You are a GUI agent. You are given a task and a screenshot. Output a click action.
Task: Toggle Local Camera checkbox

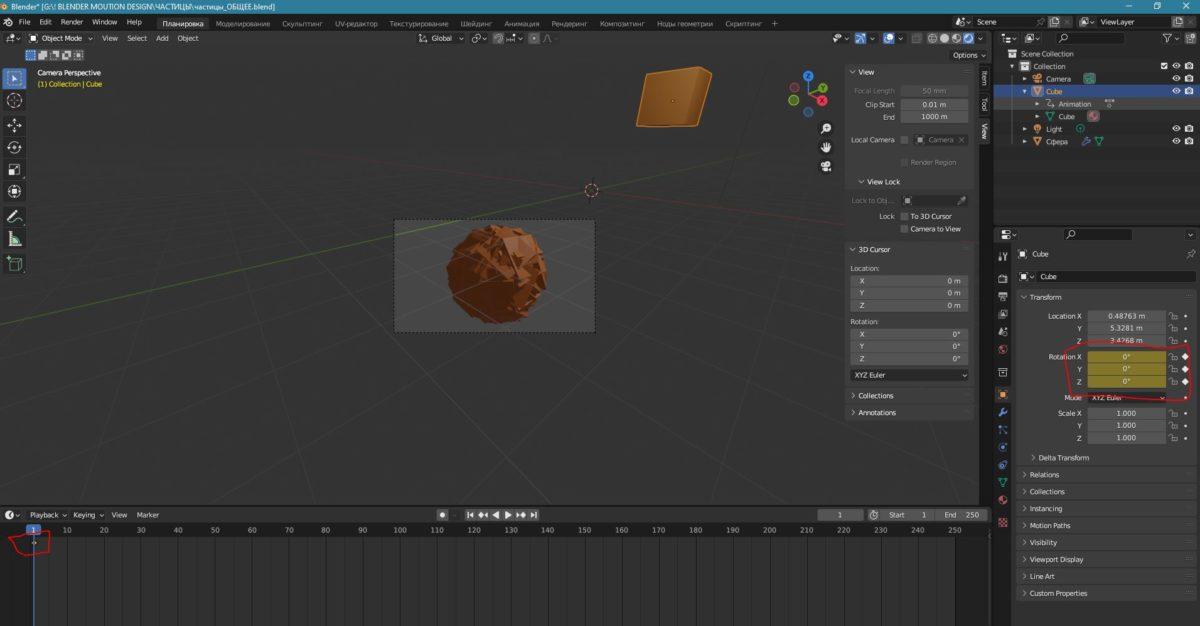point(904,140)
